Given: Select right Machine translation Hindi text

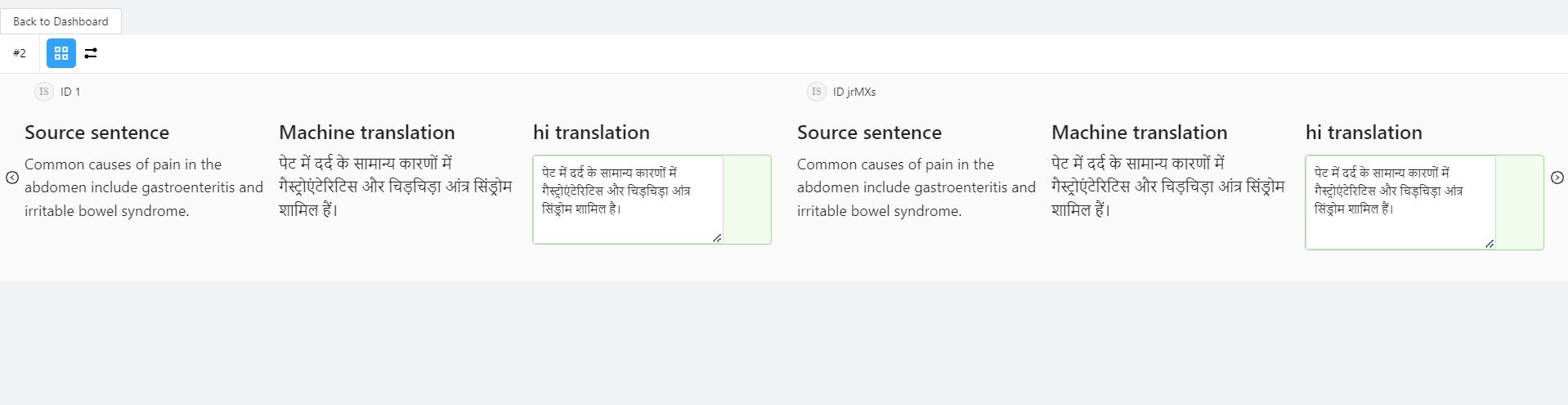Looking at the screenshot, I should tap(1168, 187).
